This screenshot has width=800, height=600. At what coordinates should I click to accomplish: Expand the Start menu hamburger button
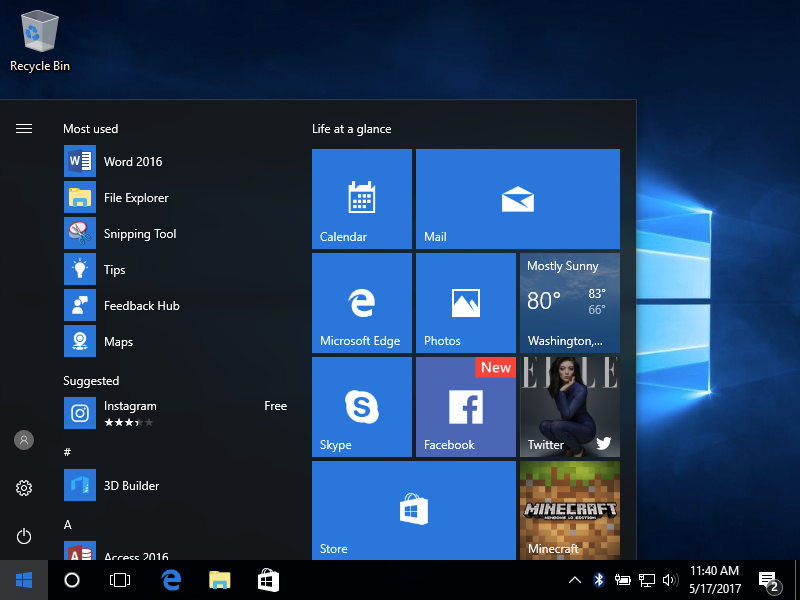pyautogui.click(x=24, y=128)
